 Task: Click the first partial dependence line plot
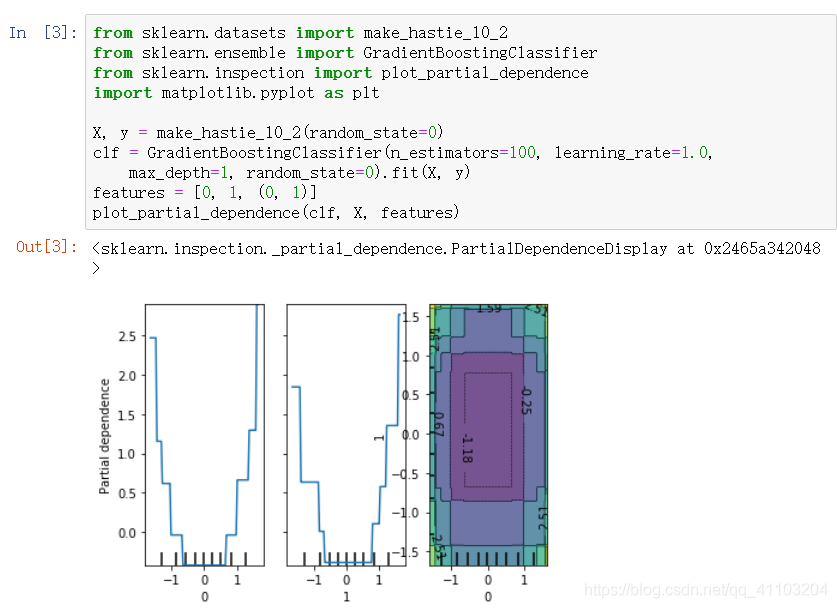click(204, 435)
